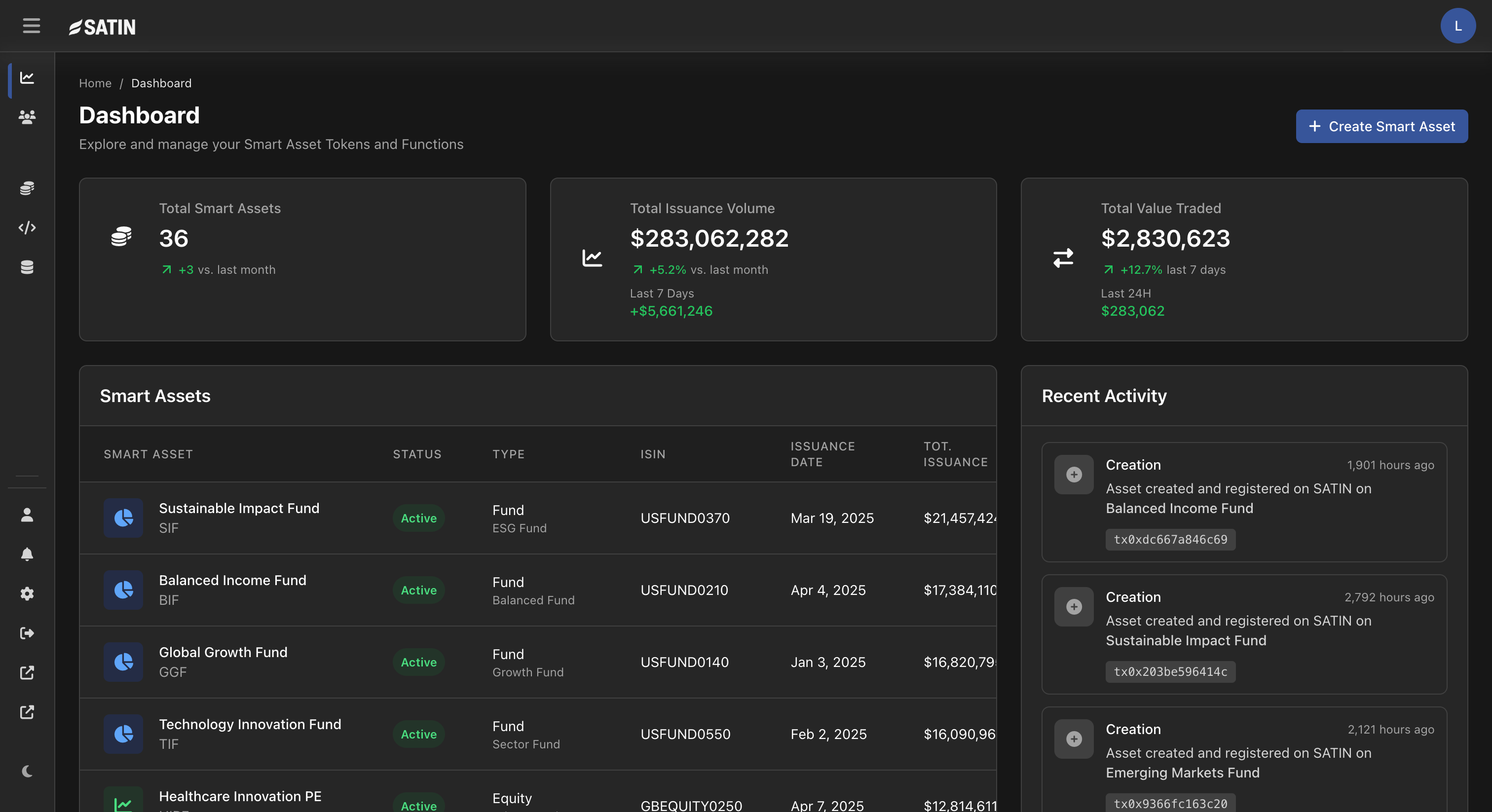Click Active badge for Global Growth Fund
This screenshot has height=812, width=1492.
418,662
